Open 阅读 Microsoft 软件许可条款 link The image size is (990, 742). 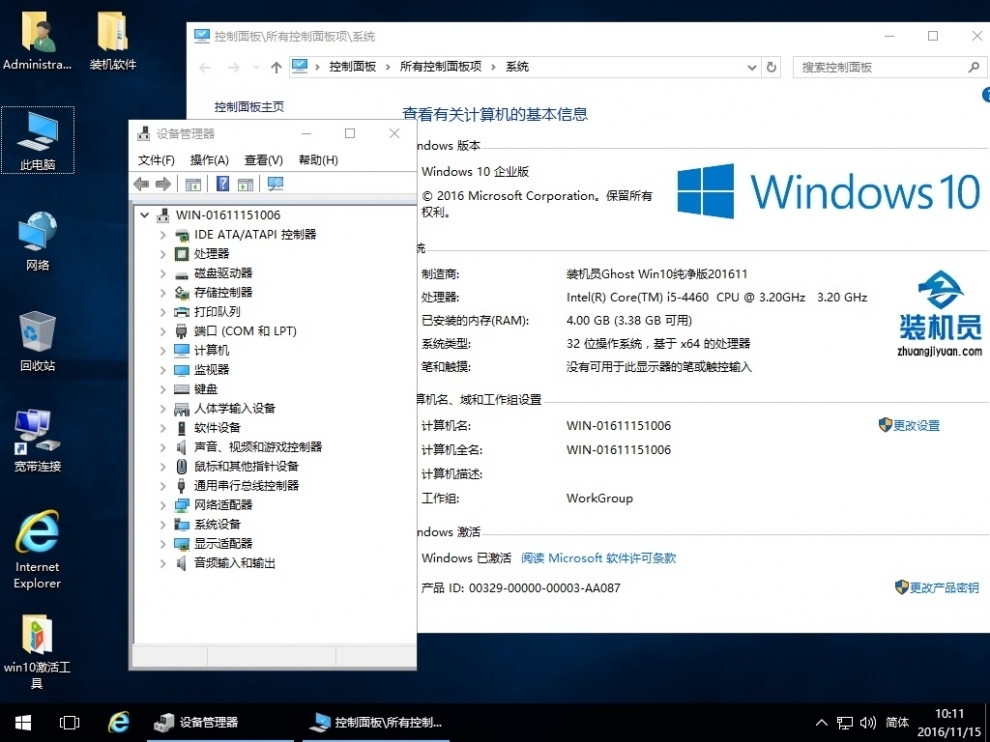(x=598, y=558)
